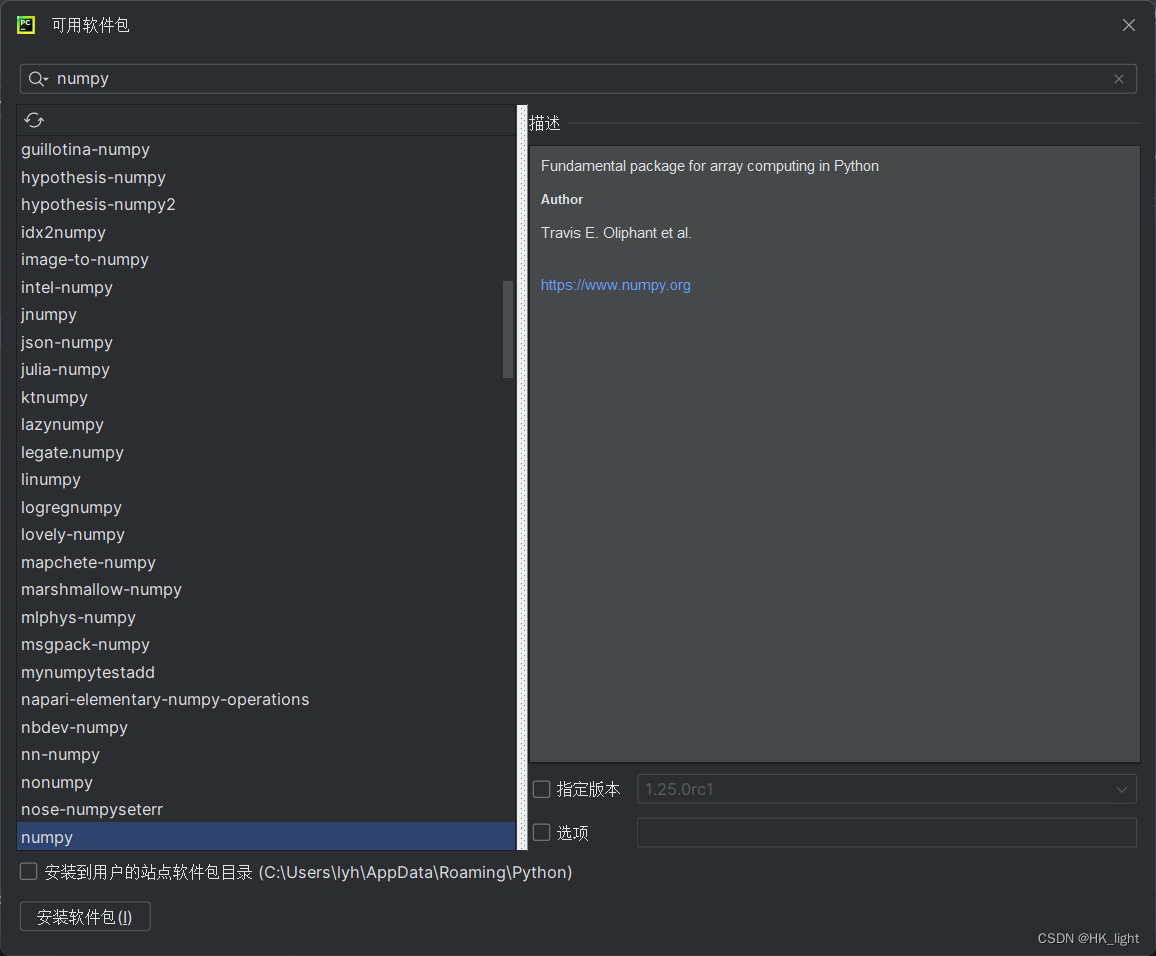Select nbdev-numpy package
This screenshot has height=956, width=1156.
[266, 728]
